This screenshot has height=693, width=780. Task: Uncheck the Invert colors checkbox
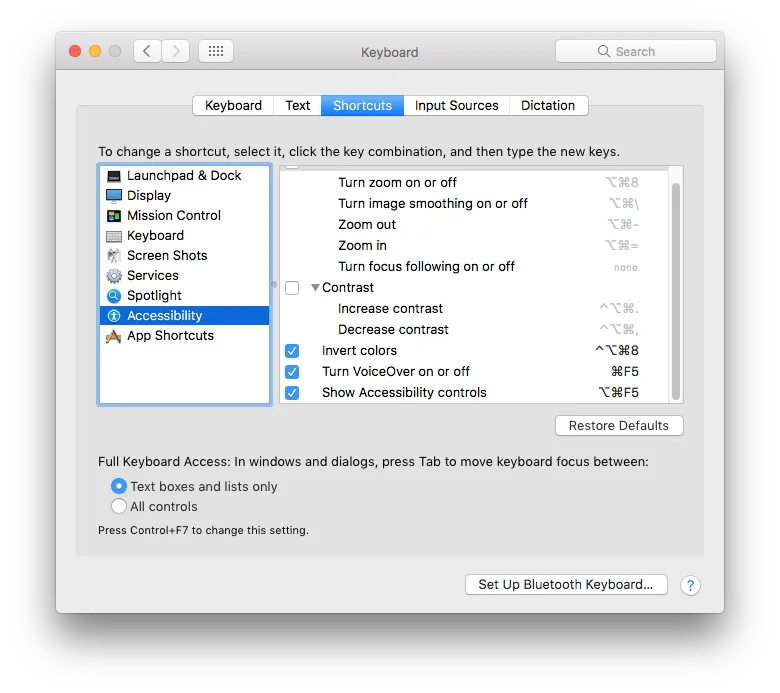pos(292,351)
